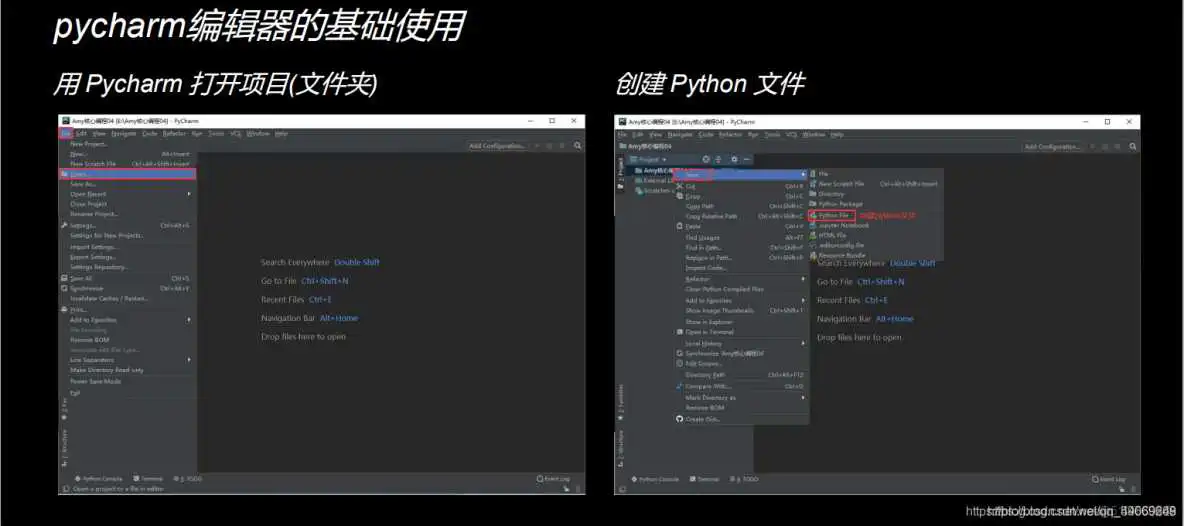The height and width of the screenshot is (526, 1184).
Task: Expand the Line Separators submenu
Action: tap(189, 360)
